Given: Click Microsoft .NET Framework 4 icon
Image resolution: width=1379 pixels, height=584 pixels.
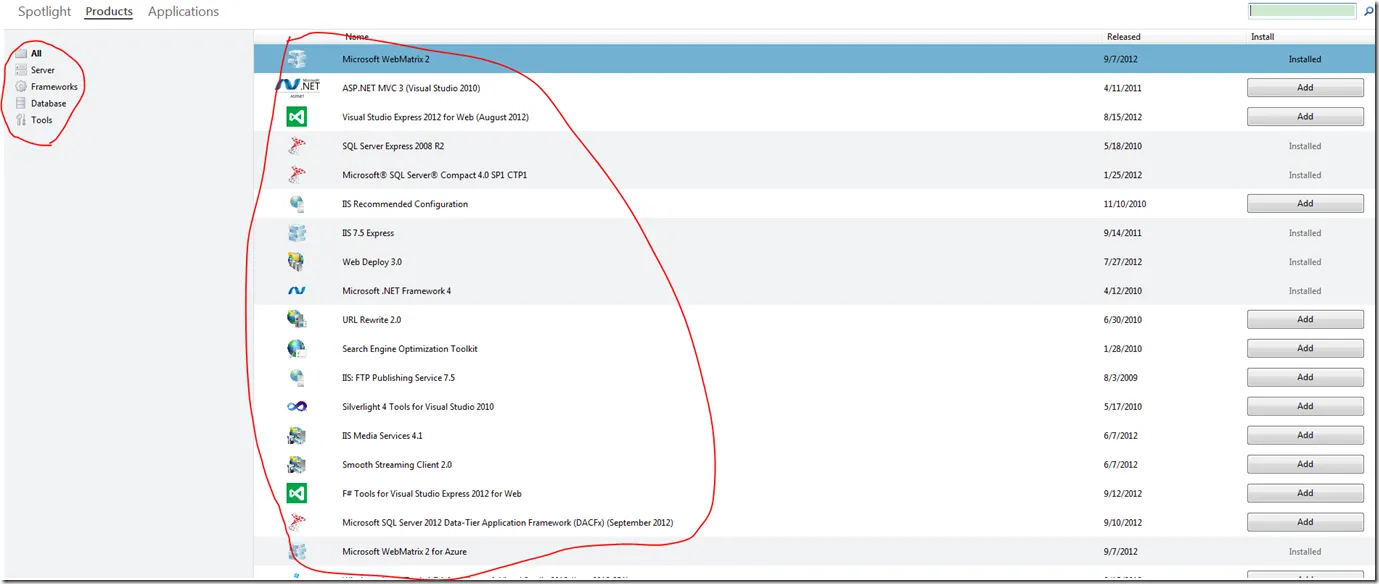Looking at the screenshot, I should 297,291.
